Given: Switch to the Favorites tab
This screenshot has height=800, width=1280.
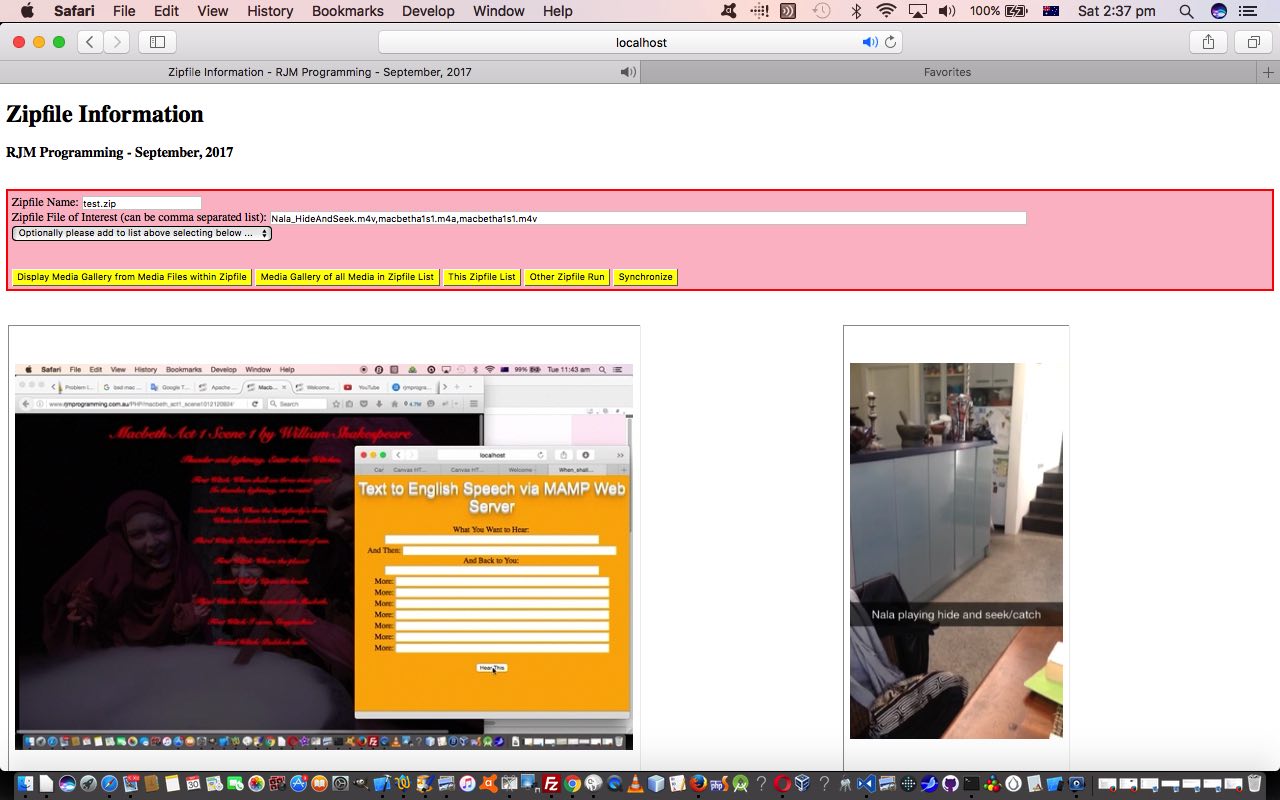Looking at the screenshot, I should pos(947,72).
